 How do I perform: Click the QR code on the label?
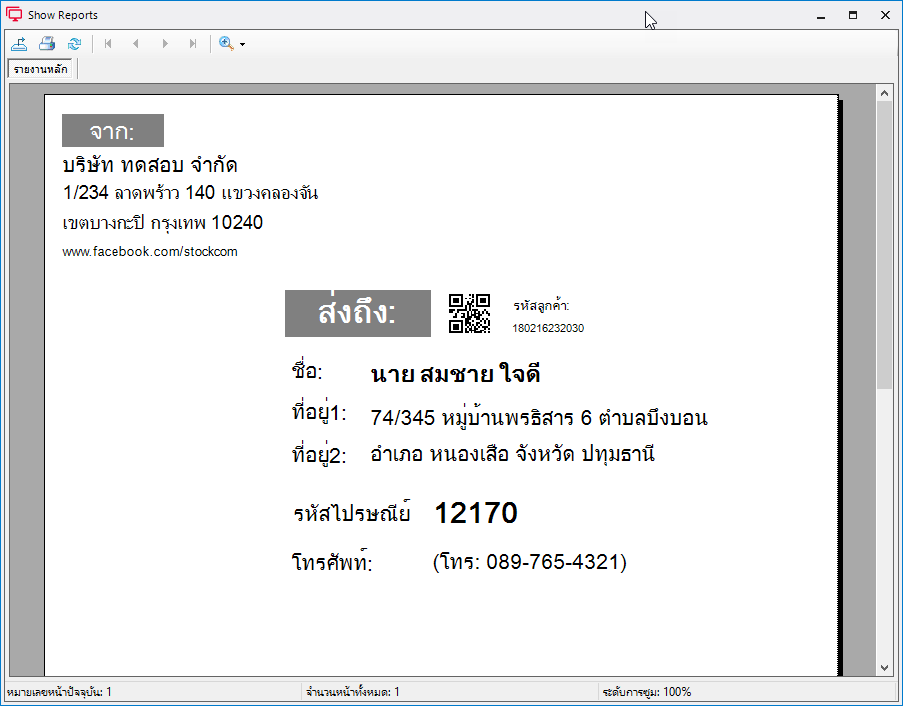(469, 313)
